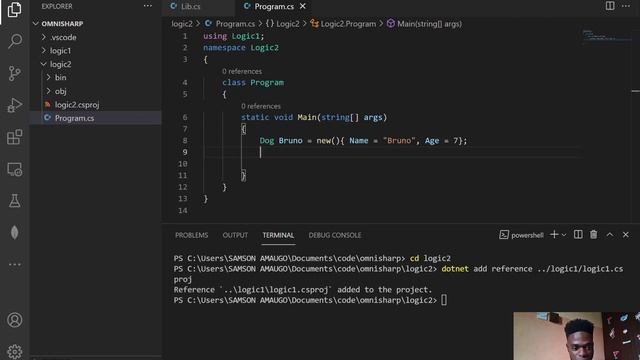
Task: Click the Dog type on line 8
Action: tap(267, 140)
